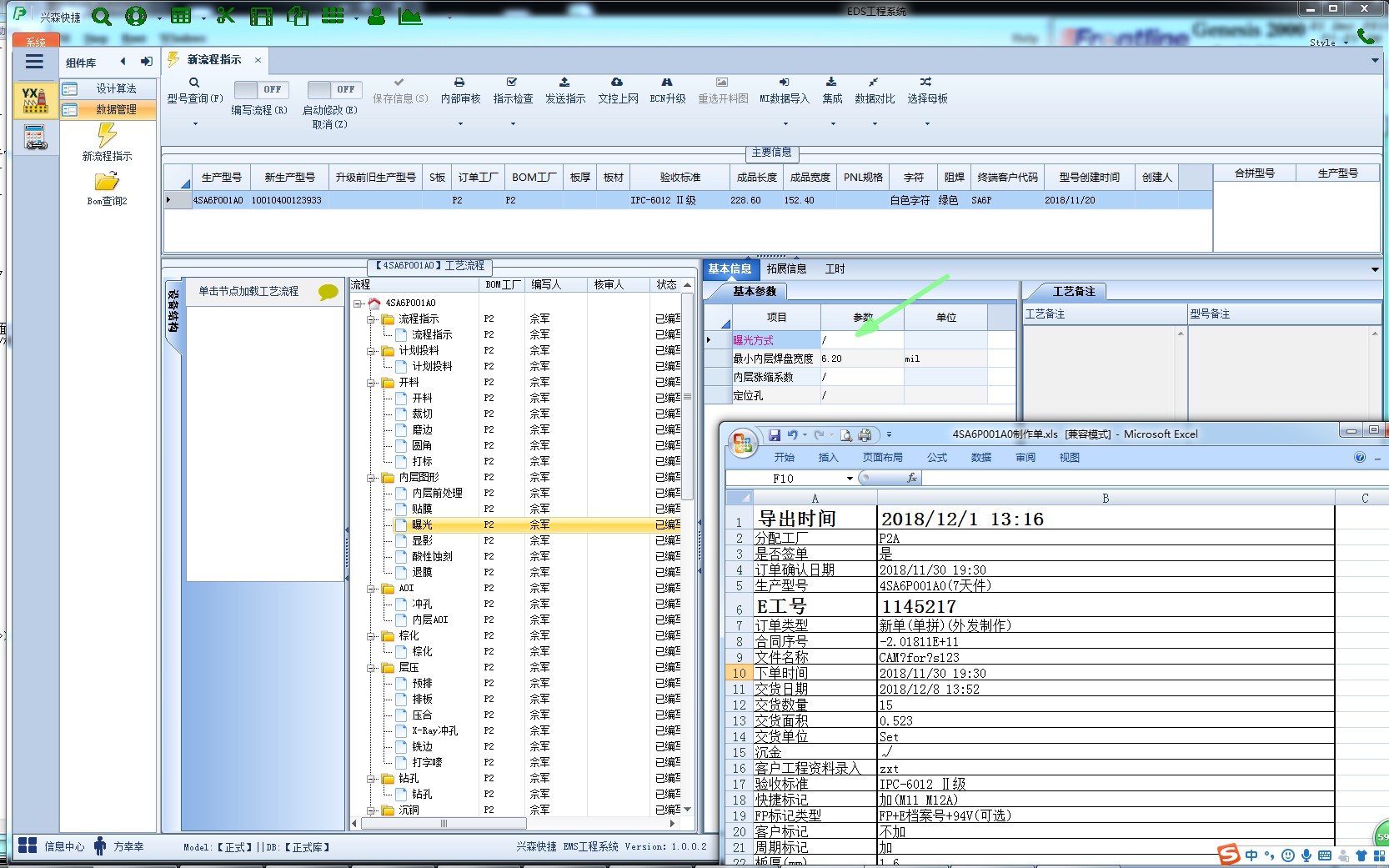
Task: Click 单击节点加载工艺流程 header
Action: coord(248,291)
